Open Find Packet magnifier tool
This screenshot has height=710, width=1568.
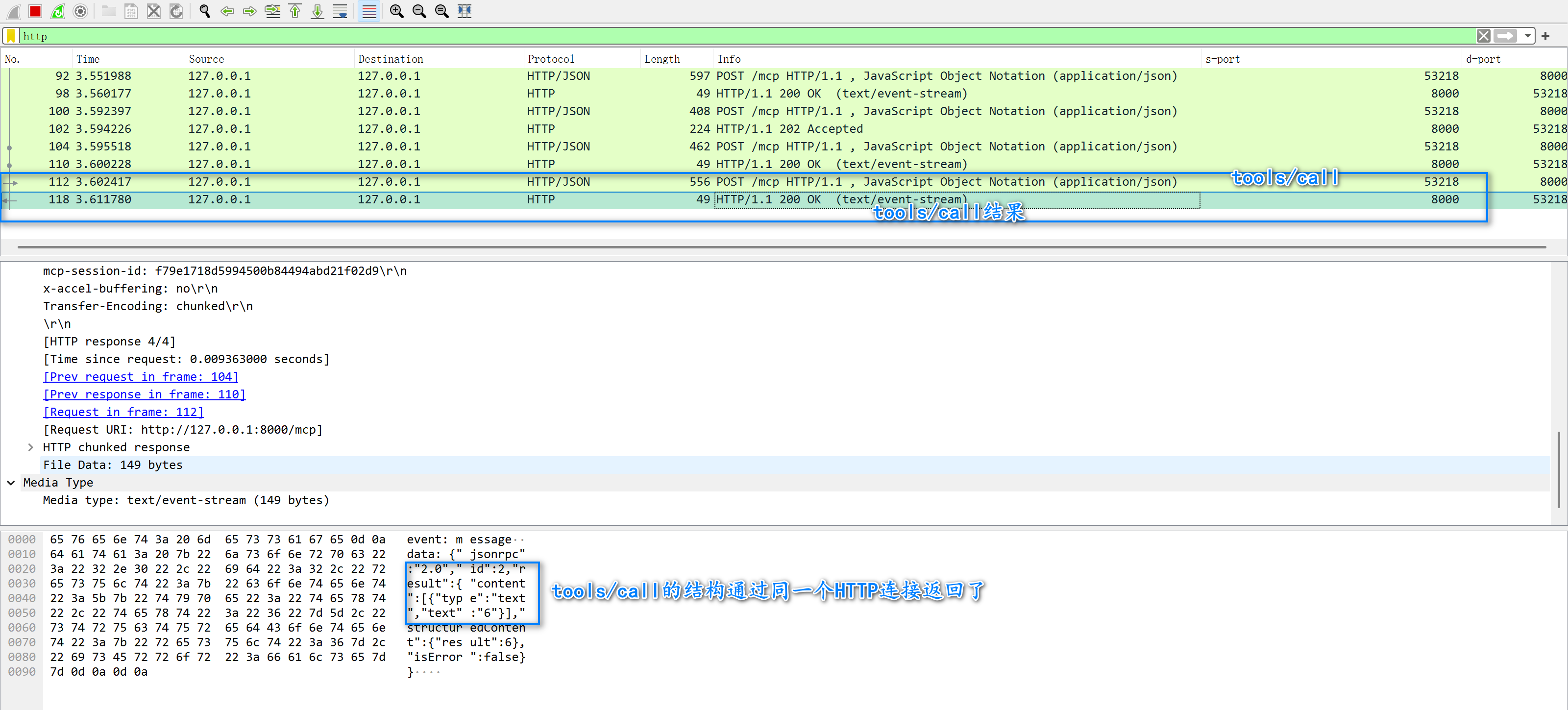click(x=204, y=11)
